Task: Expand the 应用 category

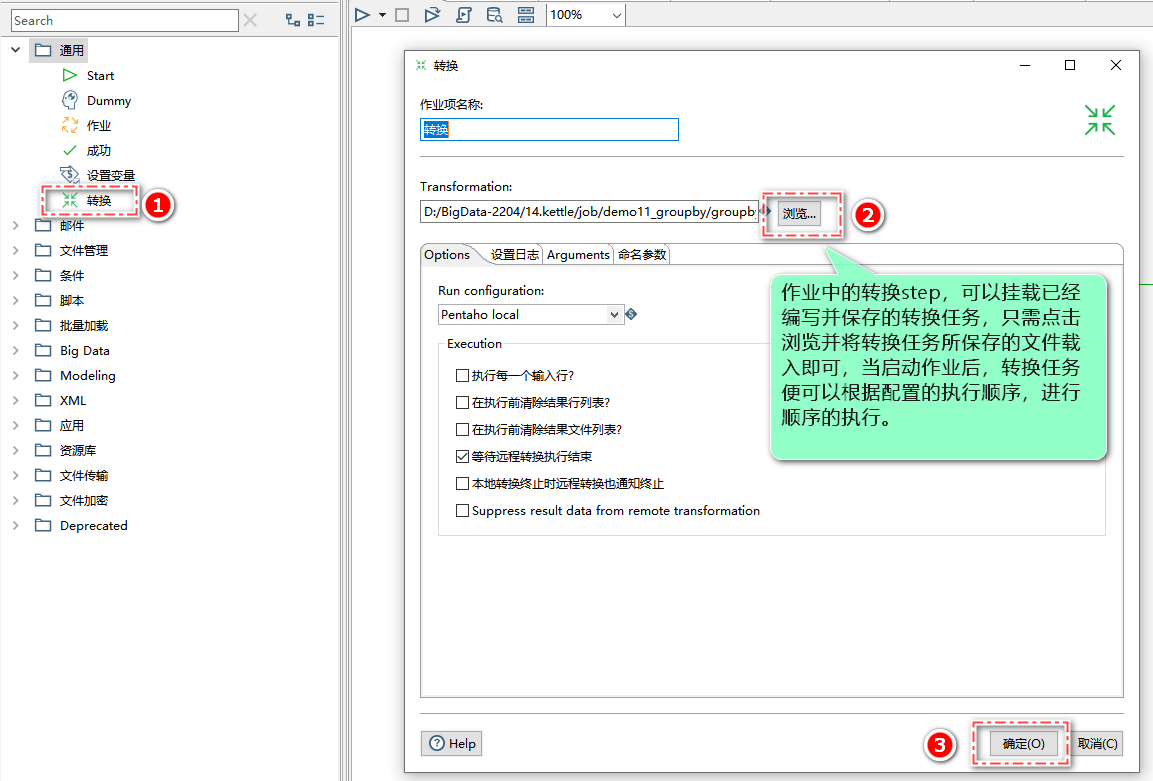Action: pyautogui.click(x=15, y=425)
